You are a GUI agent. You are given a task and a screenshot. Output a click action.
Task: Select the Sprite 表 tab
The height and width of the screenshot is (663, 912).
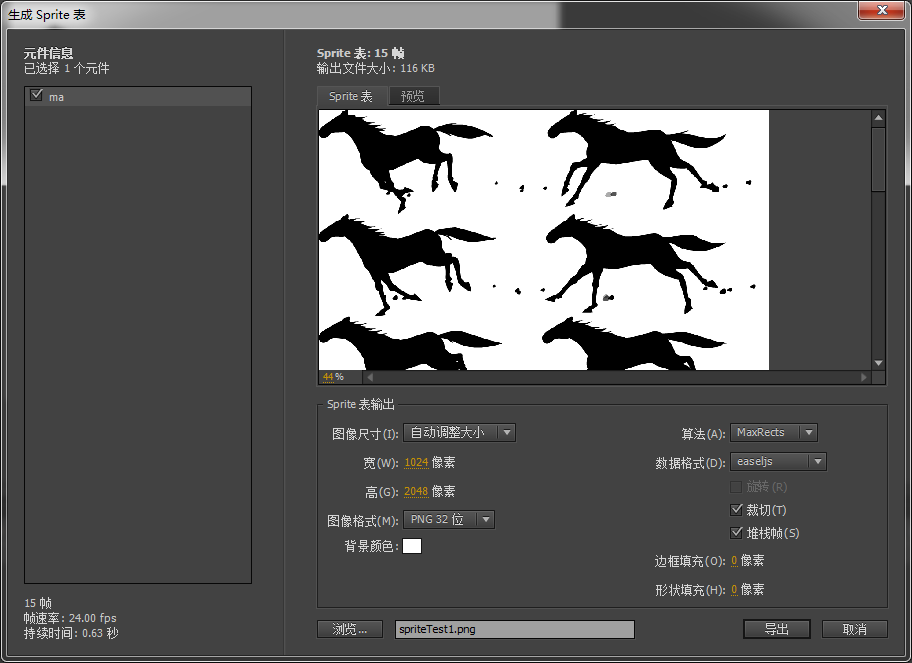point(351,96)
